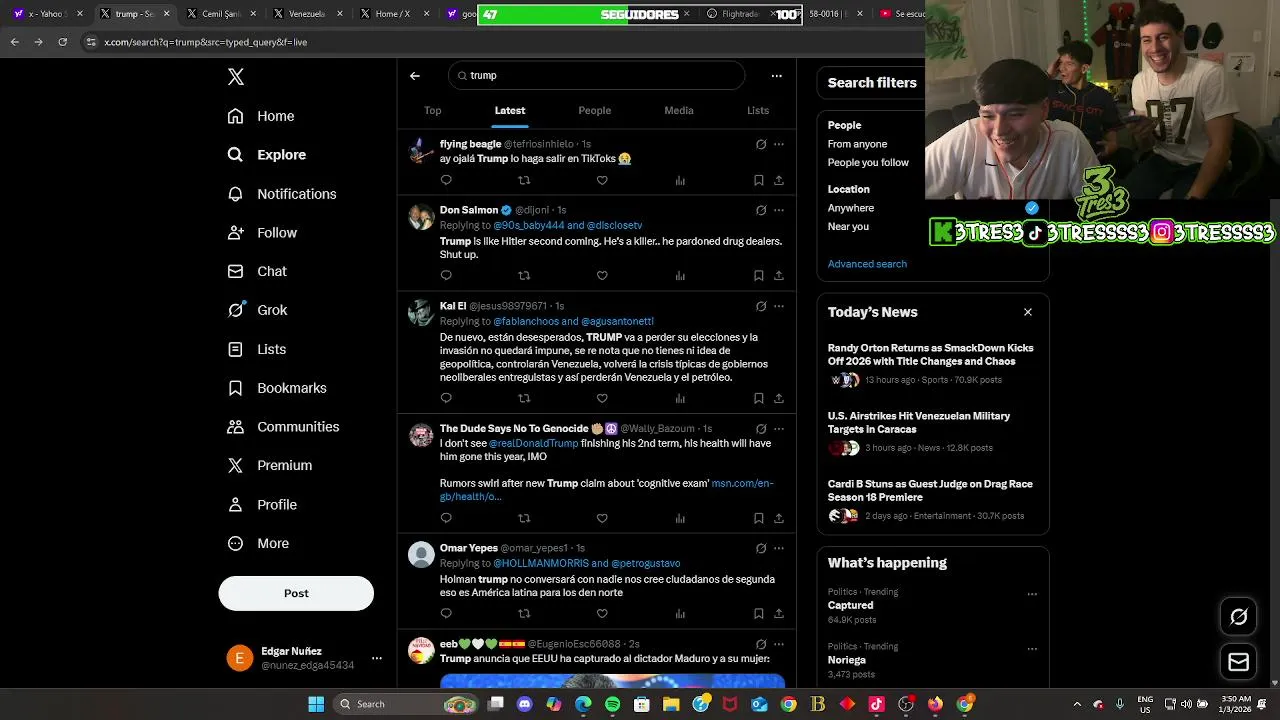
Task: Open Profile in the sidebar
Action: (262, 505)
